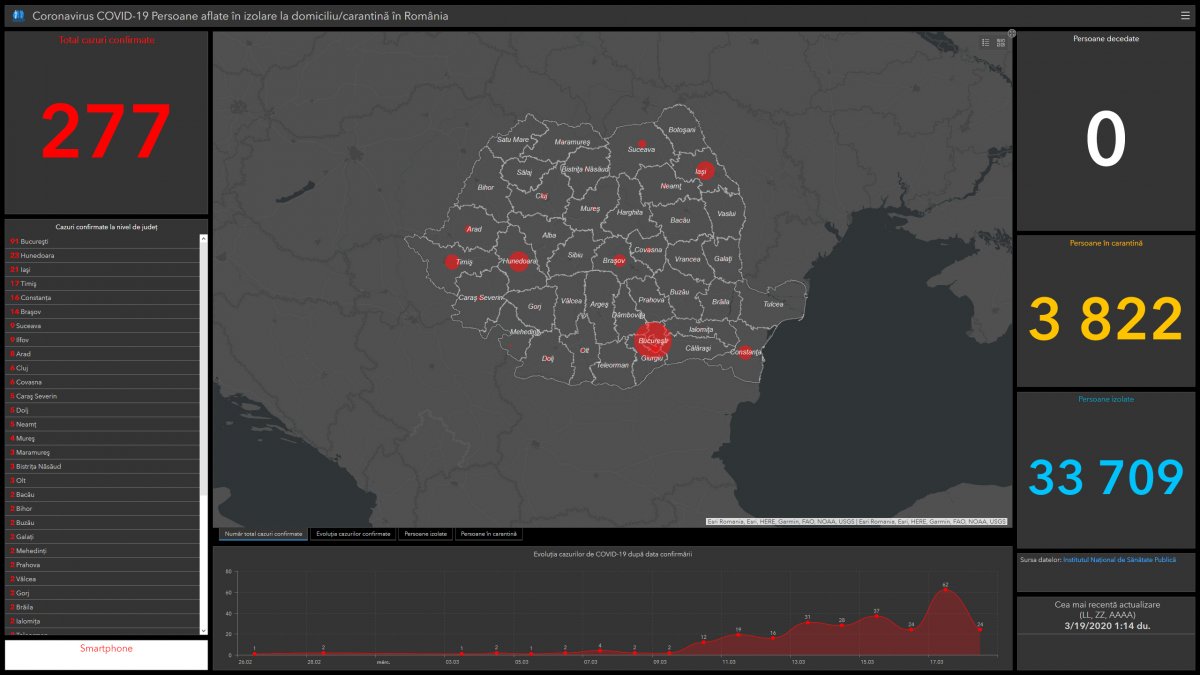
Task: Click the Iași red bubble on the map
Action: (705, 171)
